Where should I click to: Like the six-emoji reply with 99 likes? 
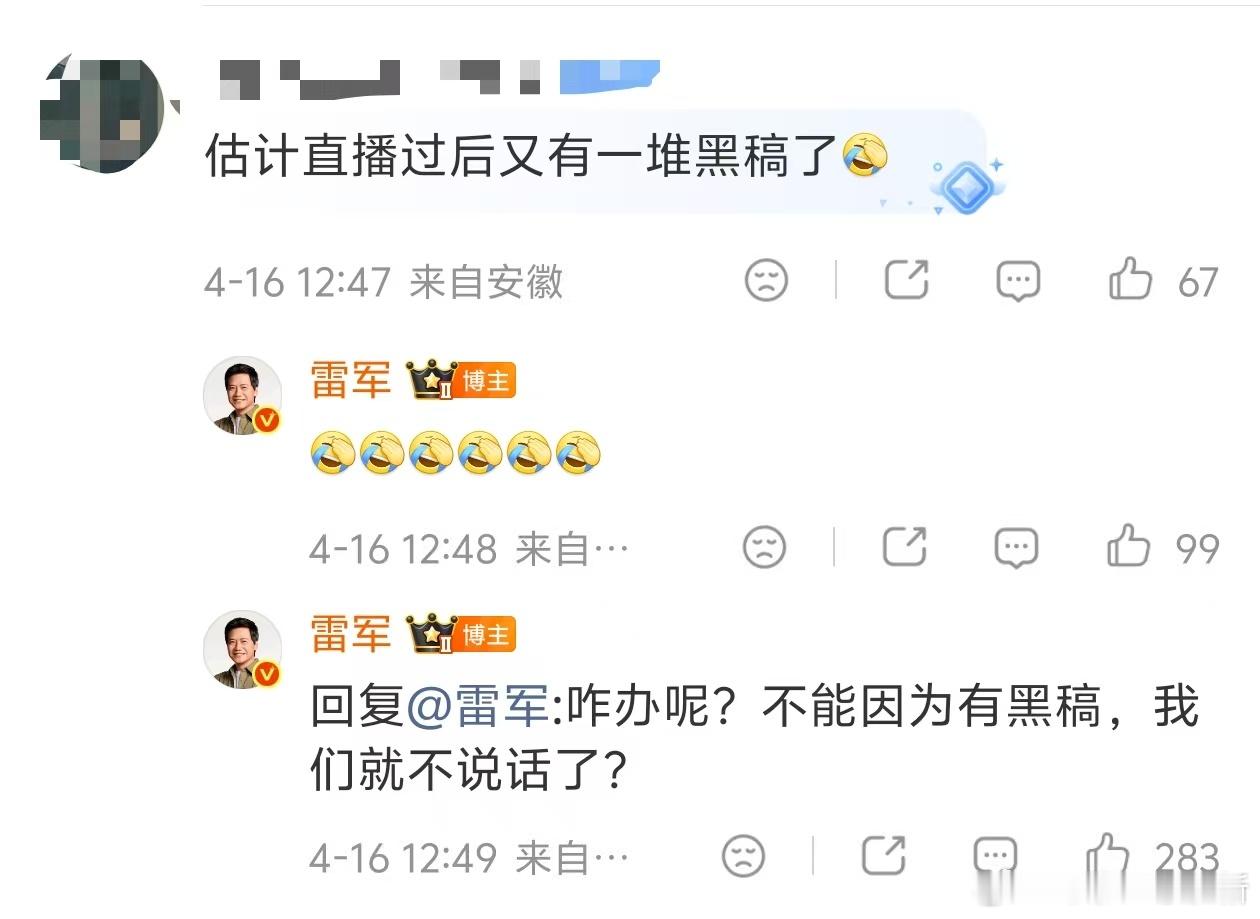[x=1128, y=546]
